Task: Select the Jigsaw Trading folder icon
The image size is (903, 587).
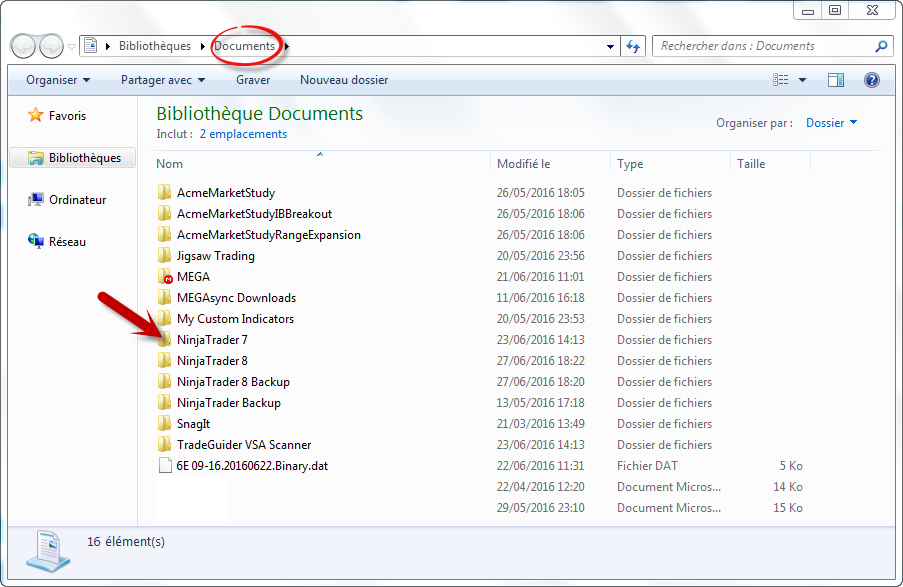Action: [x=165, y=256]
